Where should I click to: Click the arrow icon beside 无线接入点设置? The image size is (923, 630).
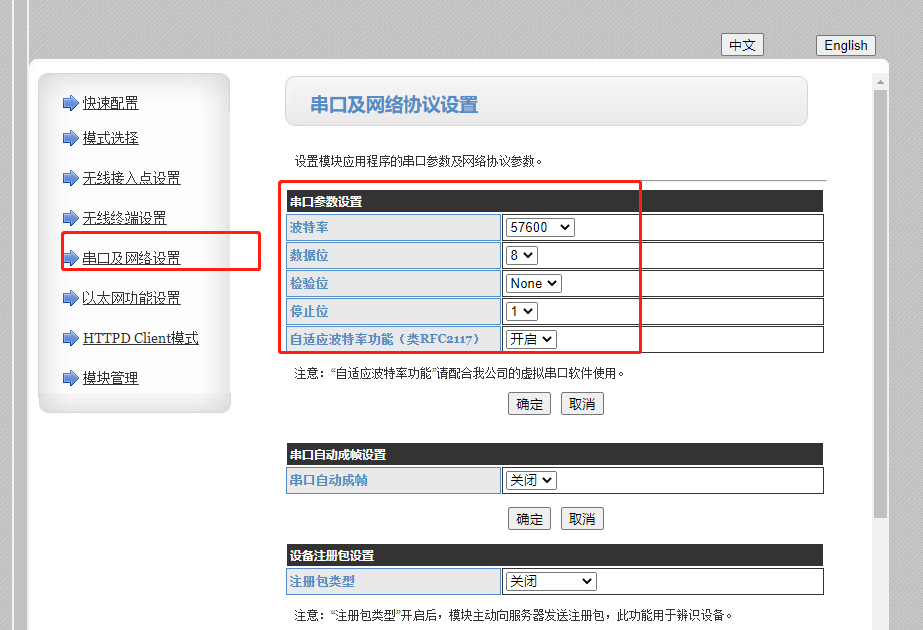(x=70, y=178)
